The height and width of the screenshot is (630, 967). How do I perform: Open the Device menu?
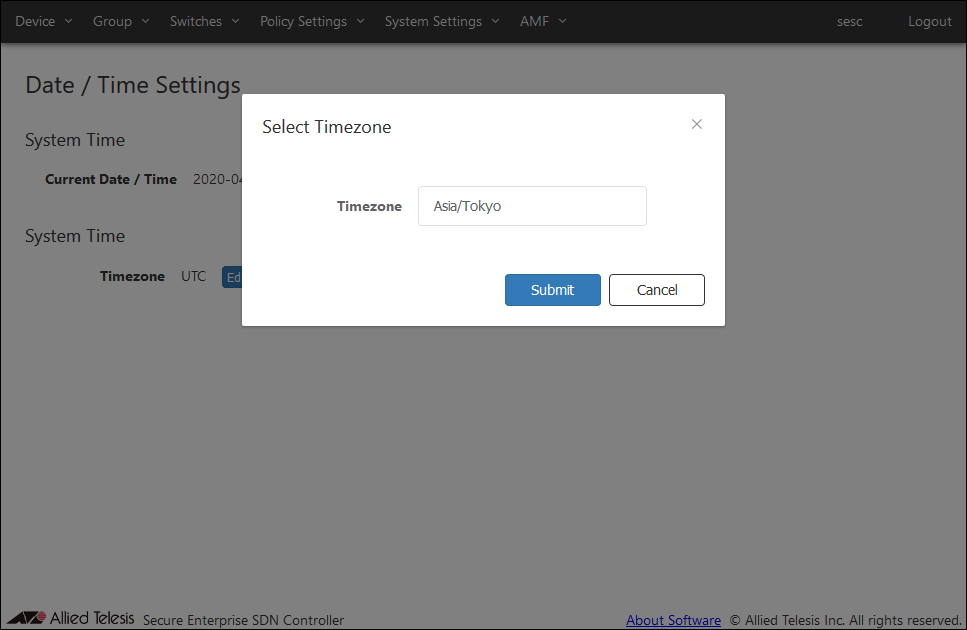(35, 21)
